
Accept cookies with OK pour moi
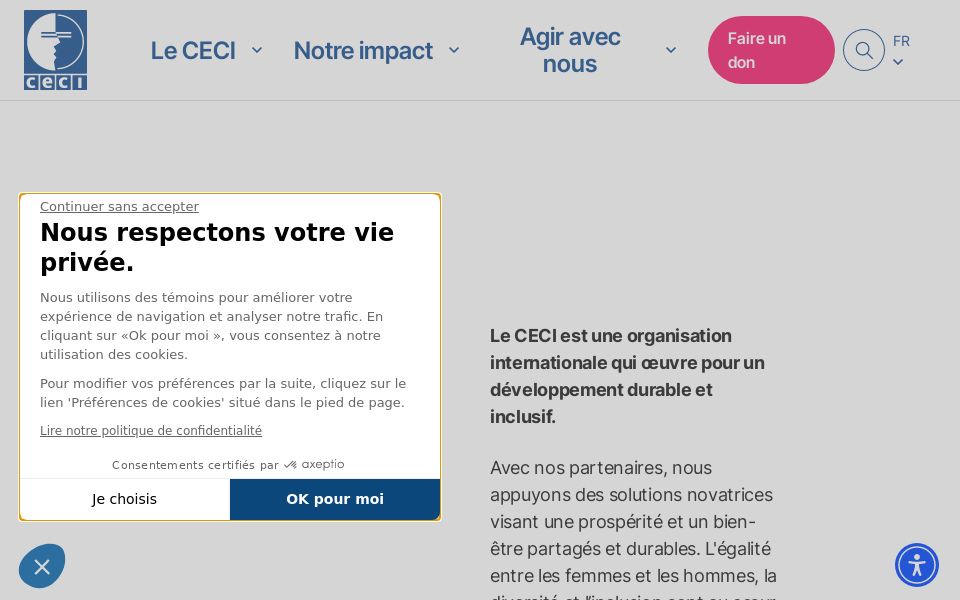click(x=335, y=499)
